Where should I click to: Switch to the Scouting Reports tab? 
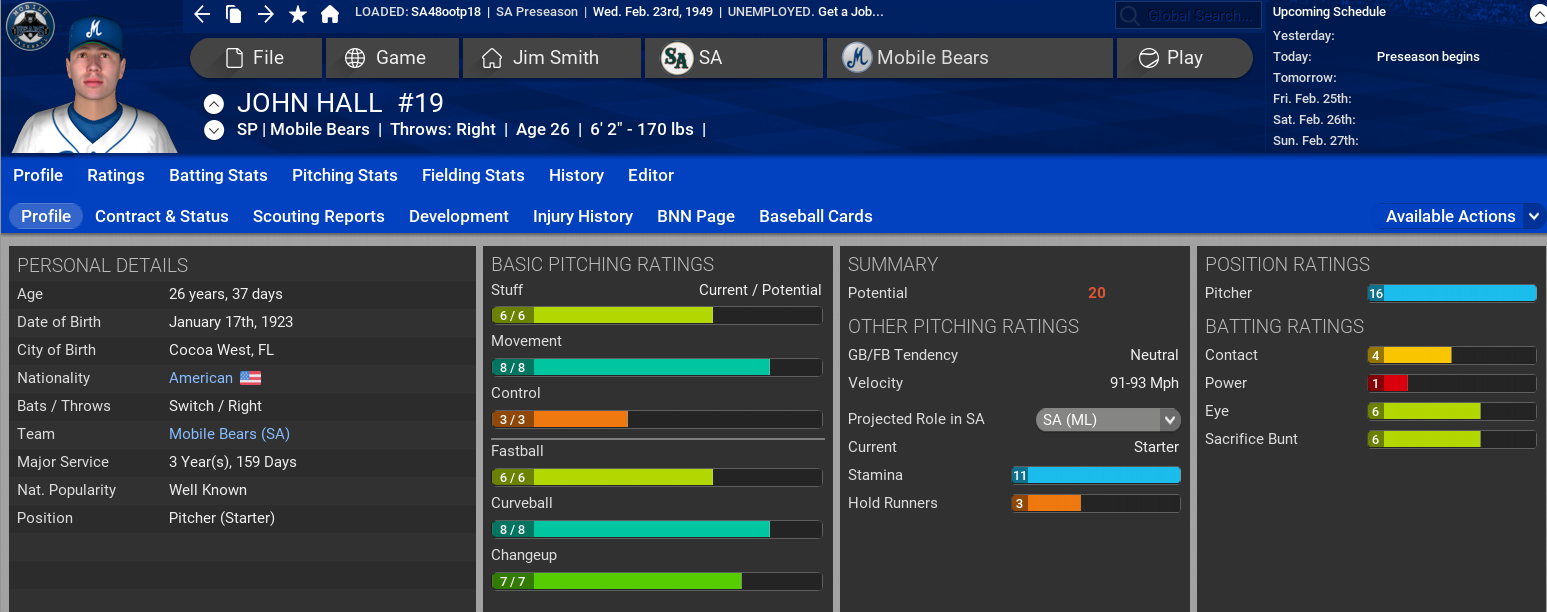pos(318,216)
